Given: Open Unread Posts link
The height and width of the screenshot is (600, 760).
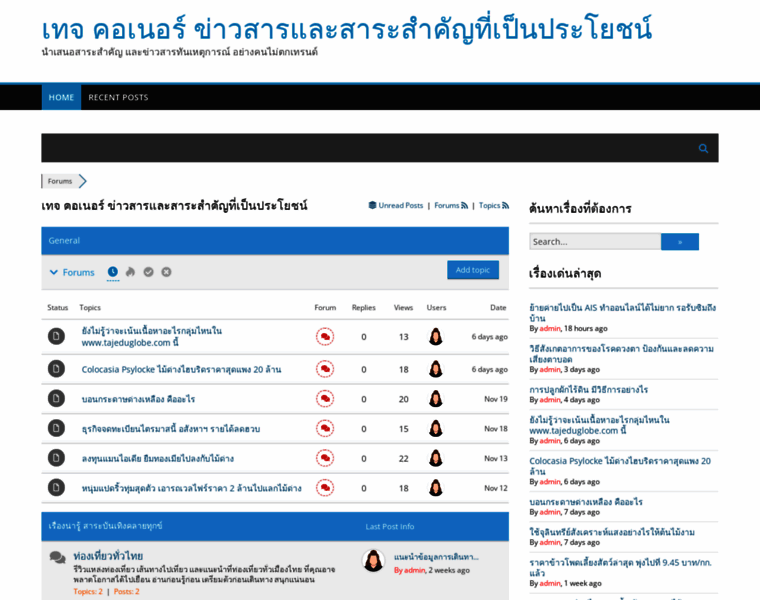Looking at the screenshot, I should coord(396,205).
